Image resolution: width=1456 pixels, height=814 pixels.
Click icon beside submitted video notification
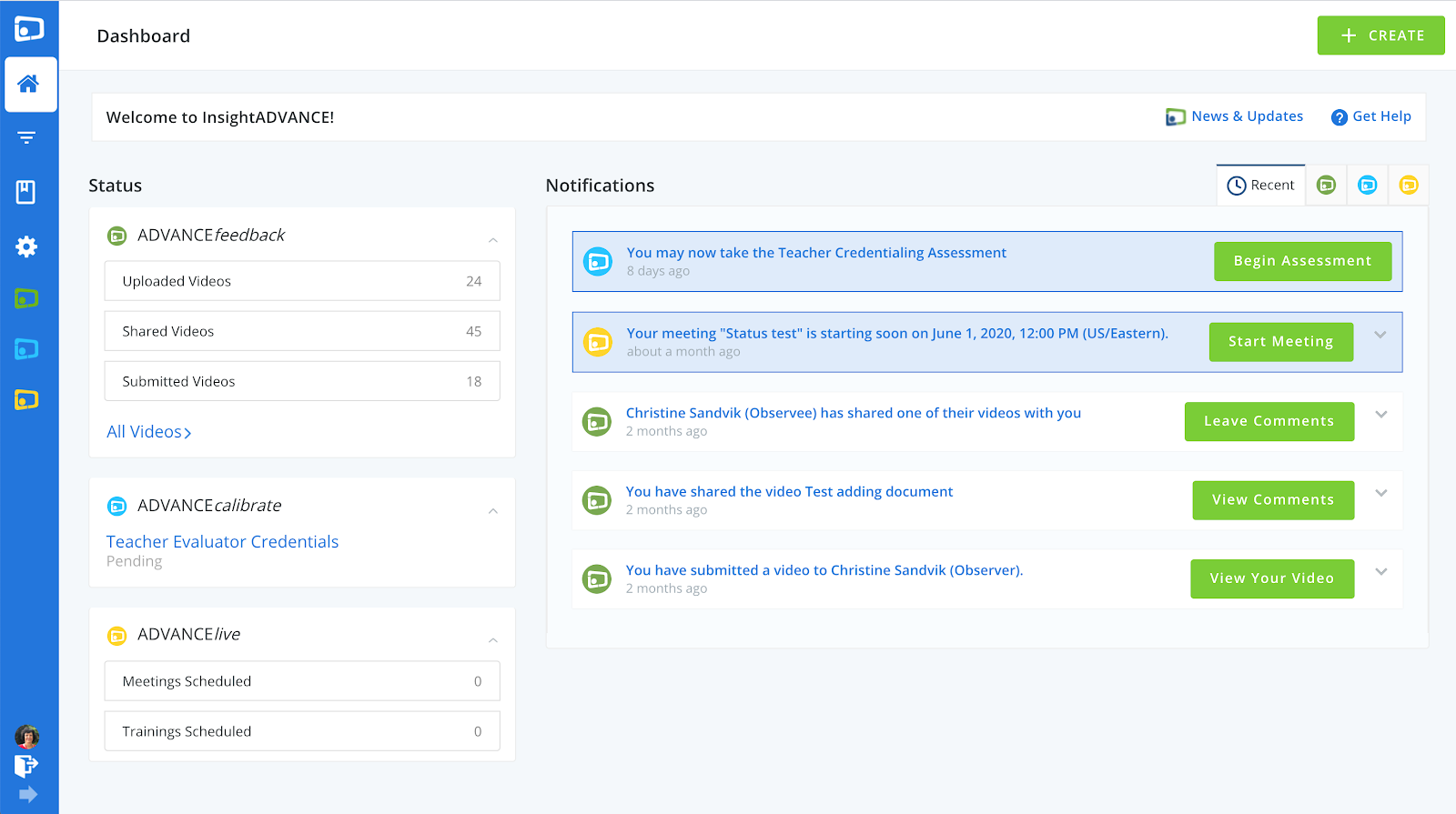pyautogui.click(x=597, y=578)
